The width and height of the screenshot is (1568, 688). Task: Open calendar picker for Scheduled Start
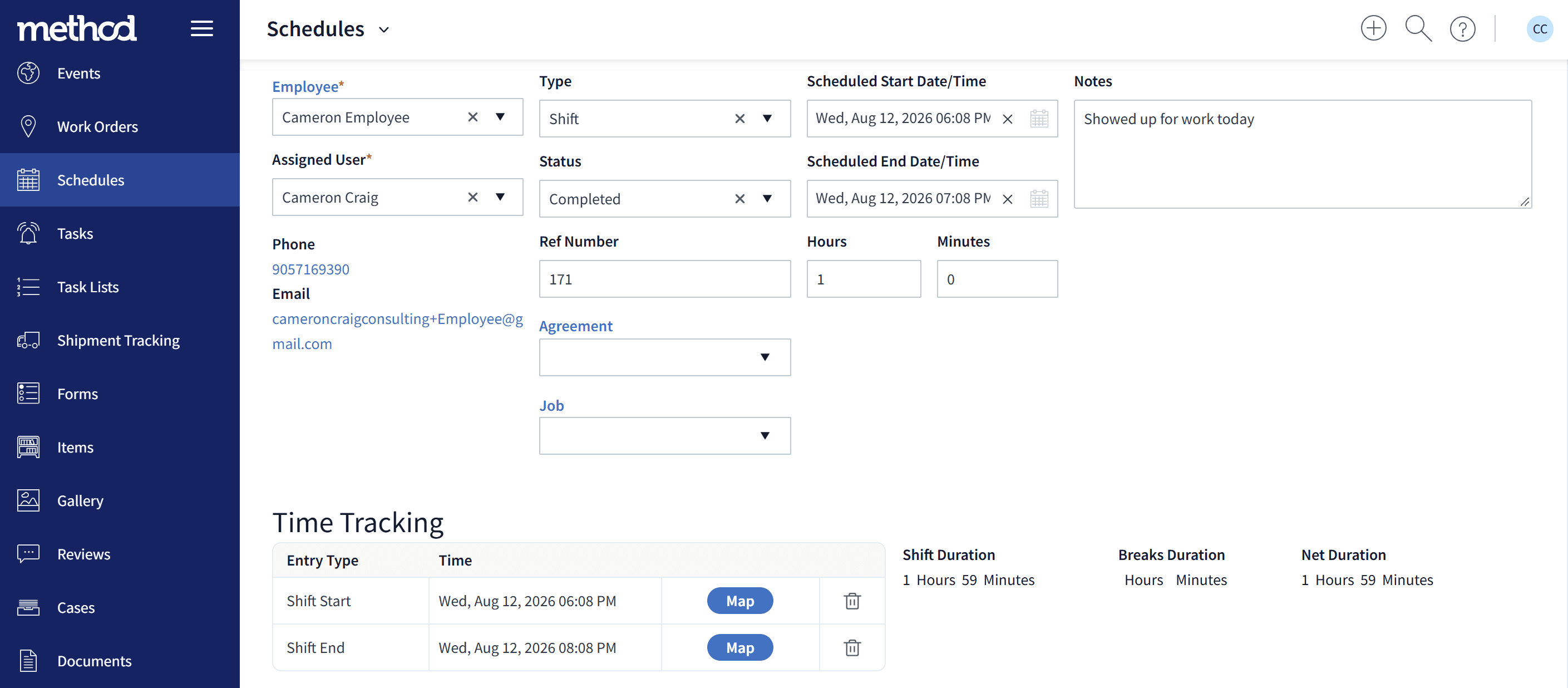point(1039,118)
